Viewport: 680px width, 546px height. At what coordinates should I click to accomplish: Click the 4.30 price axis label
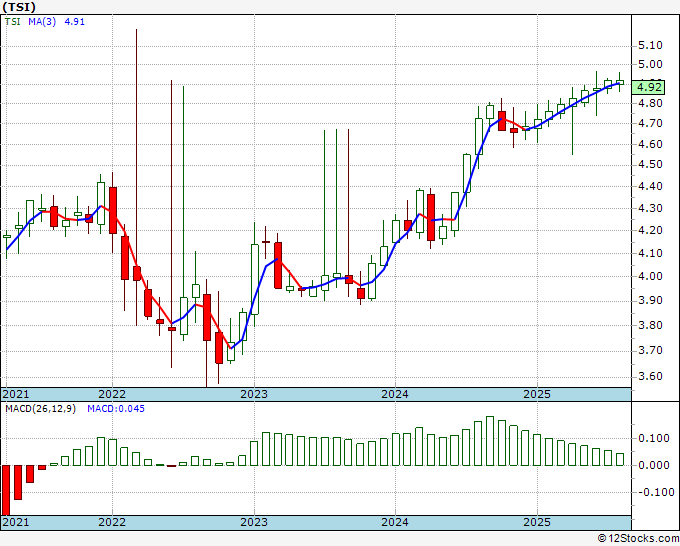click(x=650, y=209)
